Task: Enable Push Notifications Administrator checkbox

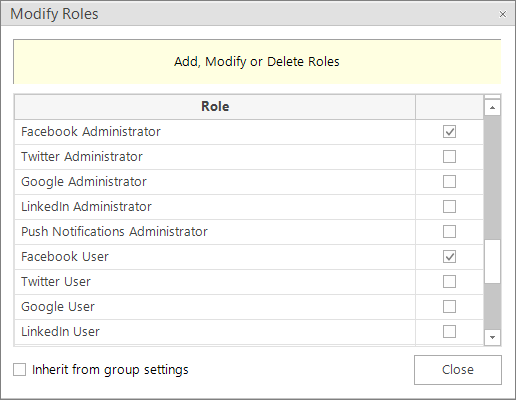Action: click(x=449, y=232)
